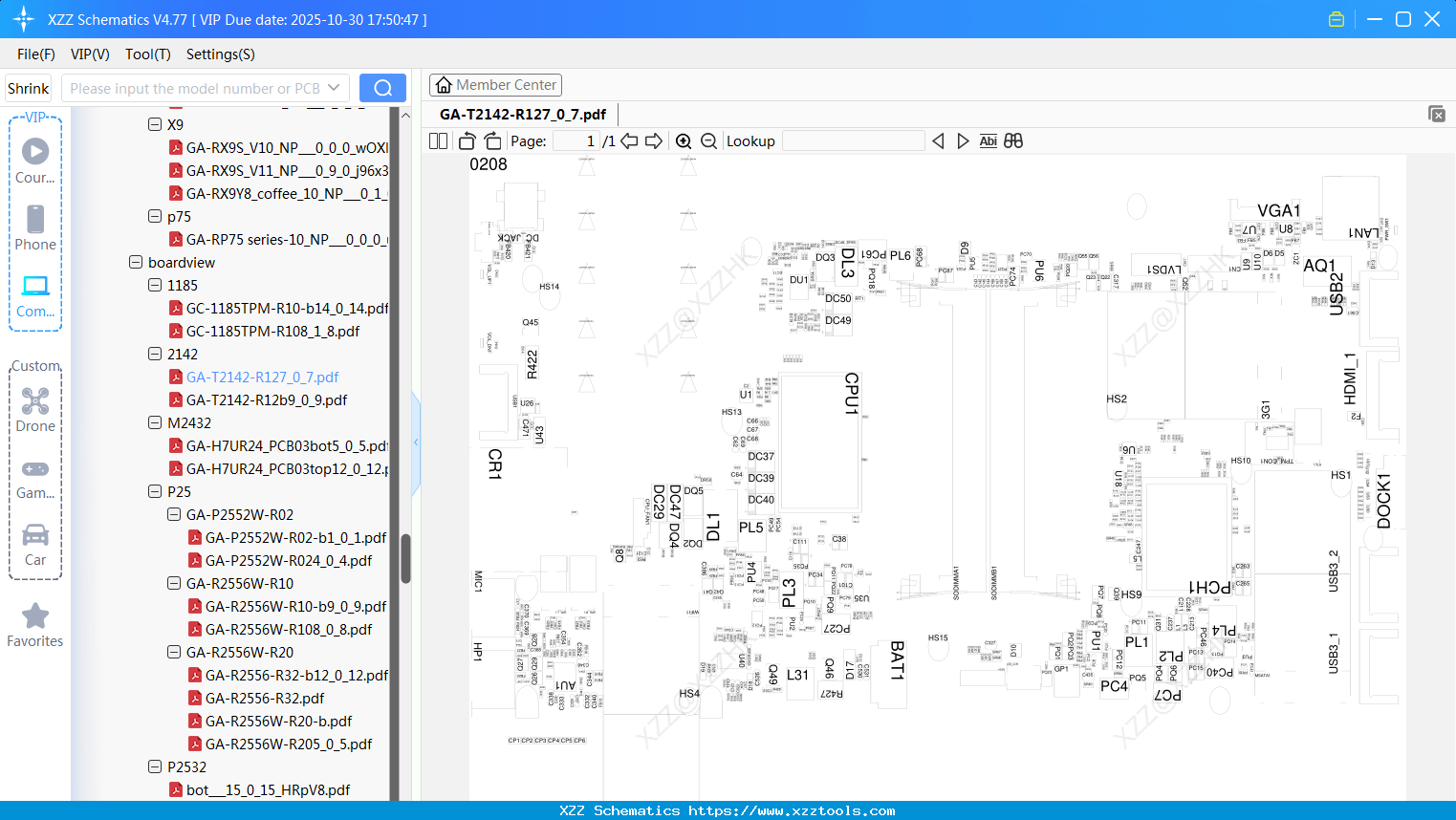Viewport: 1456px width, 820px height.
Task: Rotate the page counterclockwise
Action: click(467, 140)
